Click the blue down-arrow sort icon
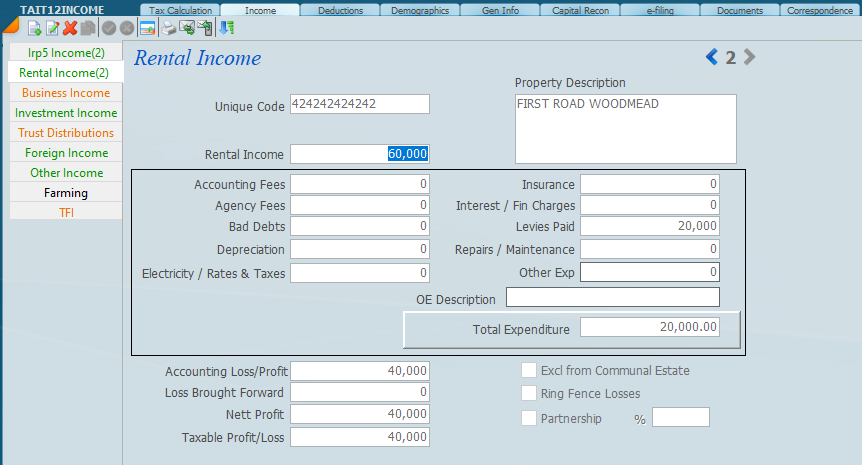This screenshot has height=465, width=862. [x=227, y=28]
